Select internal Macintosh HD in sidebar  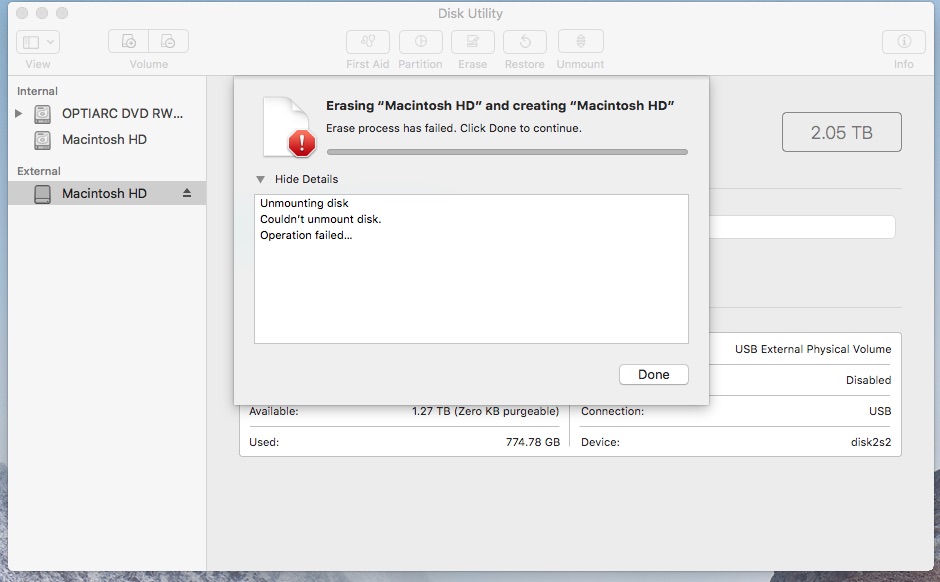tap(104, 140)
